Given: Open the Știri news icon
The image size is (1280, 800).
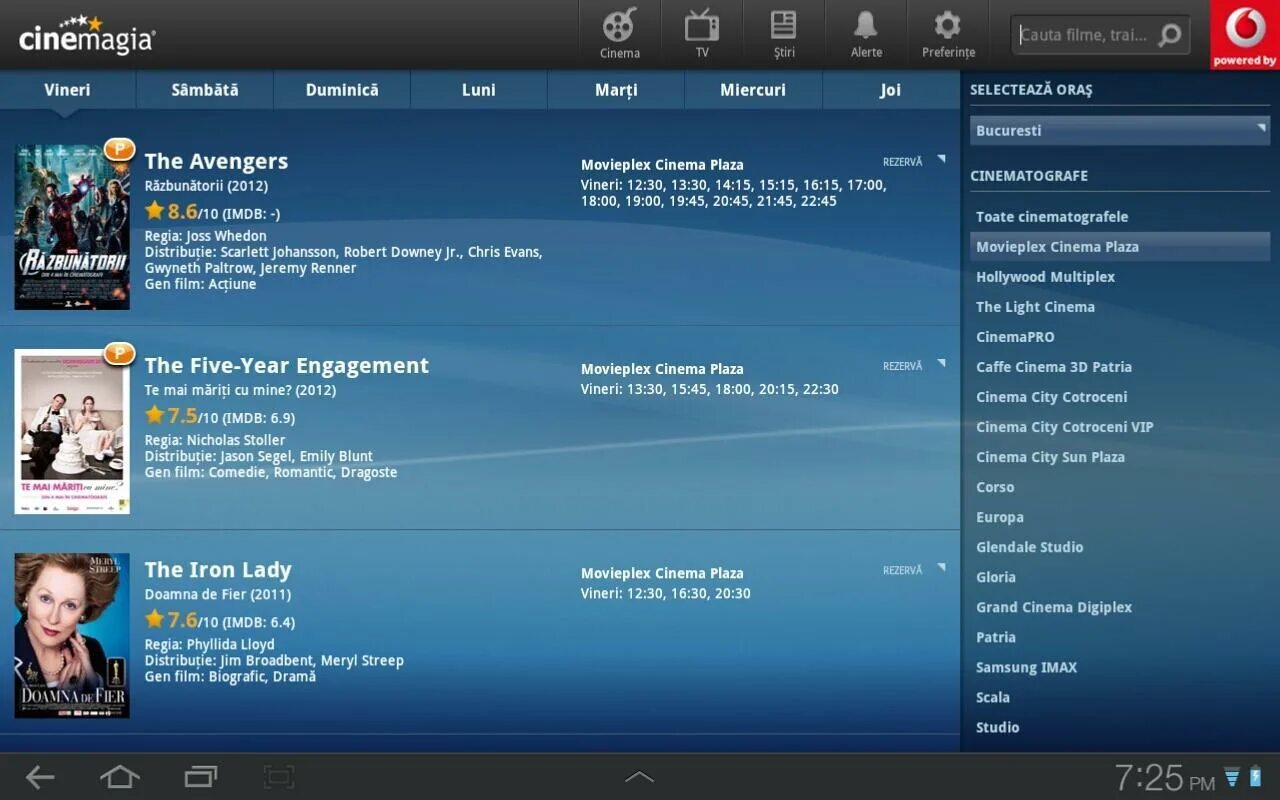Looking at the screenshot, I should pos(784,34).
